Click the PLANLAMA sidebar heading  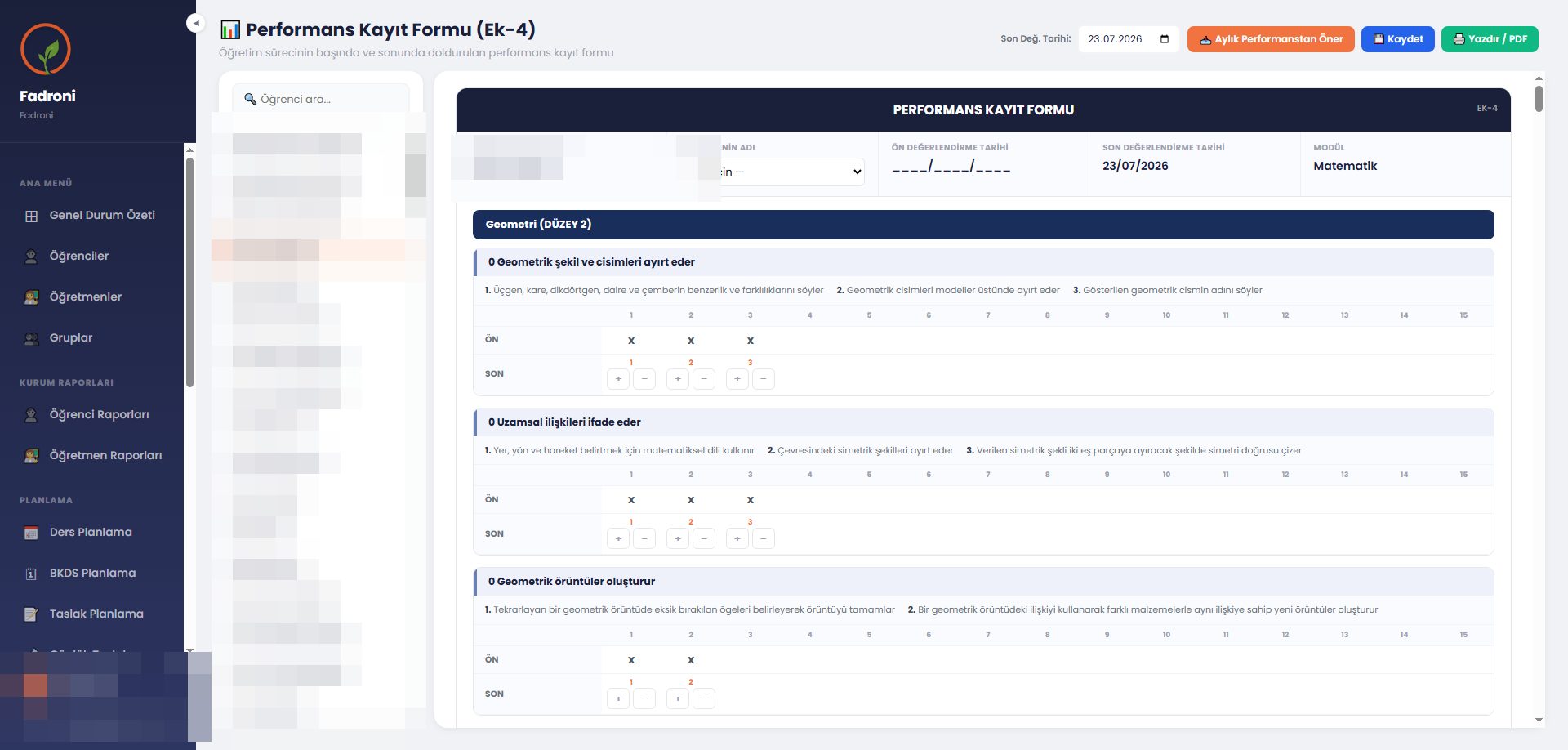(x=46, y=500)
